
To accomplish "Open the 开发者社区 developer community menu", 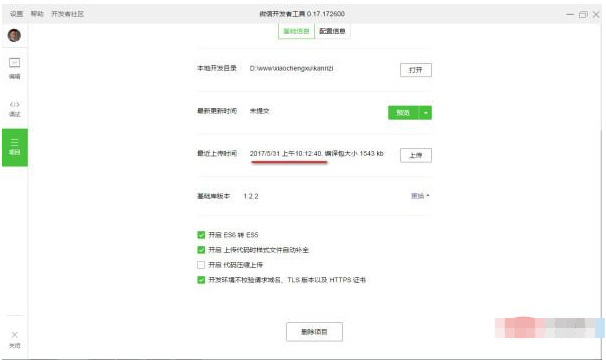I will [67, 14].
